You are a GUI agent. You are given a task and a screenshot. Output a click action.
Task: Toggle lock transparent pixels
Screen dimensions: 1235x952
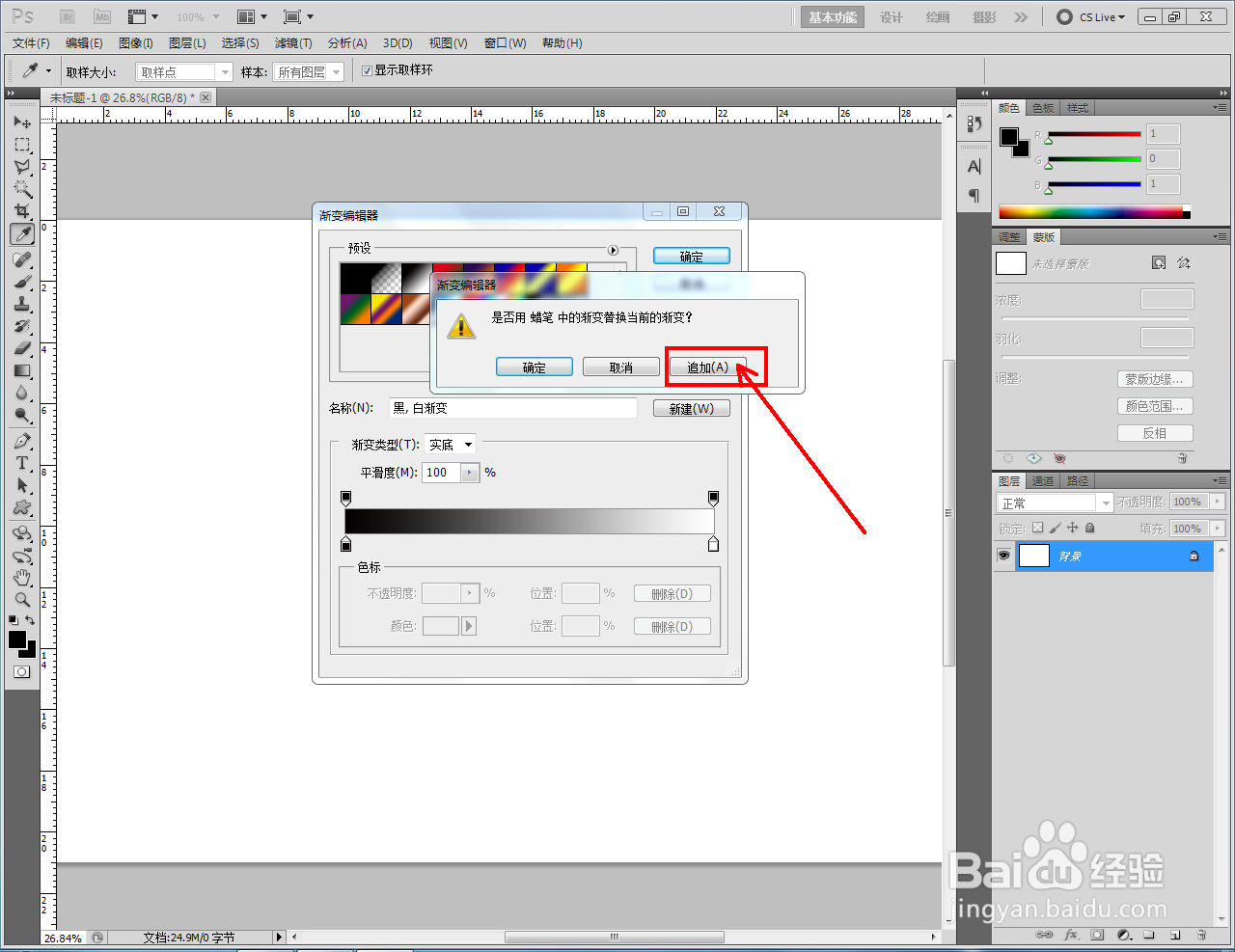click(x=1037, y=528)
